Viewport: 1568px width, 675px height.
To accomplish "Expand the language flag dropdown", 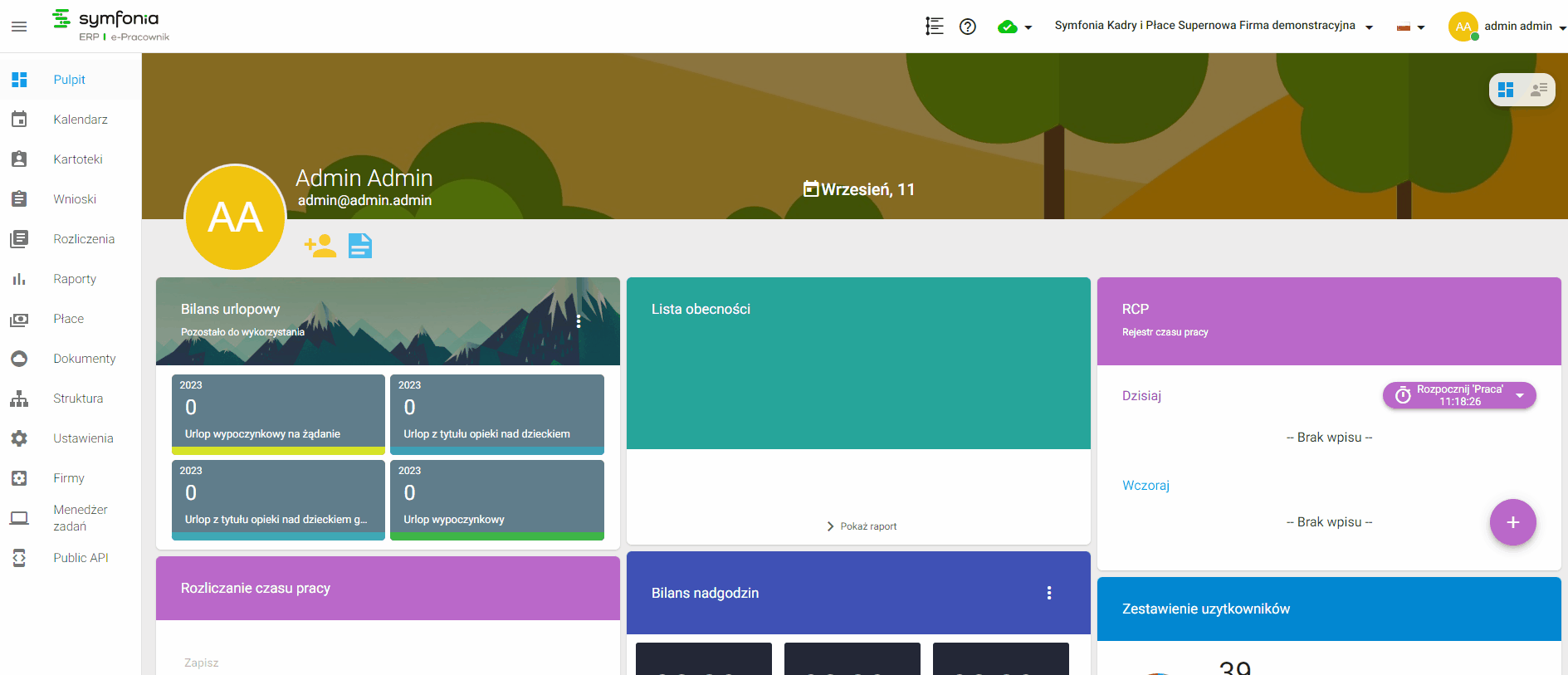I will click(1410, 27).
